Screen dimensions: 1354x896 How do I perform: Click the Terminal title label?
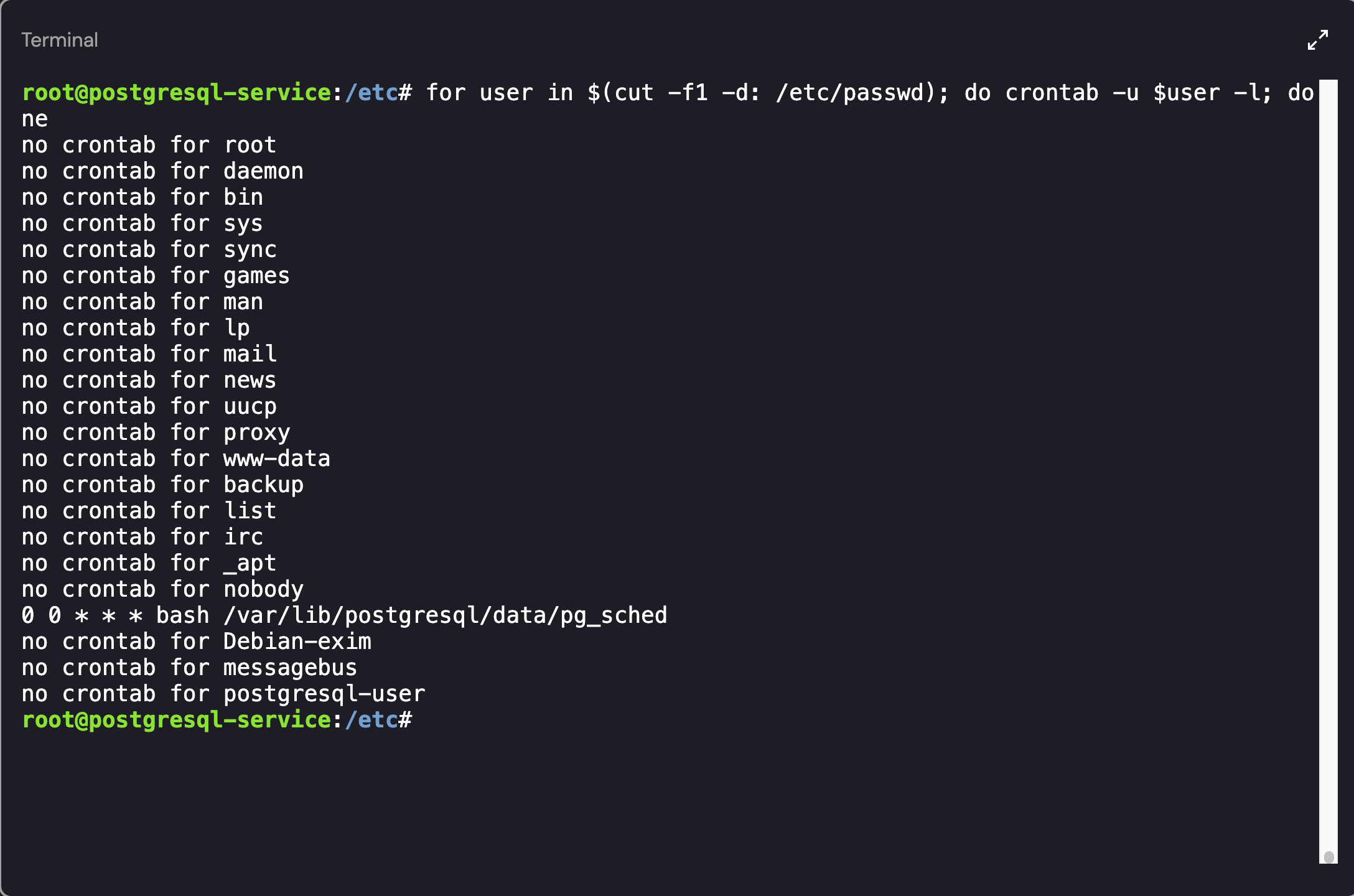click(x=60, y=40)
